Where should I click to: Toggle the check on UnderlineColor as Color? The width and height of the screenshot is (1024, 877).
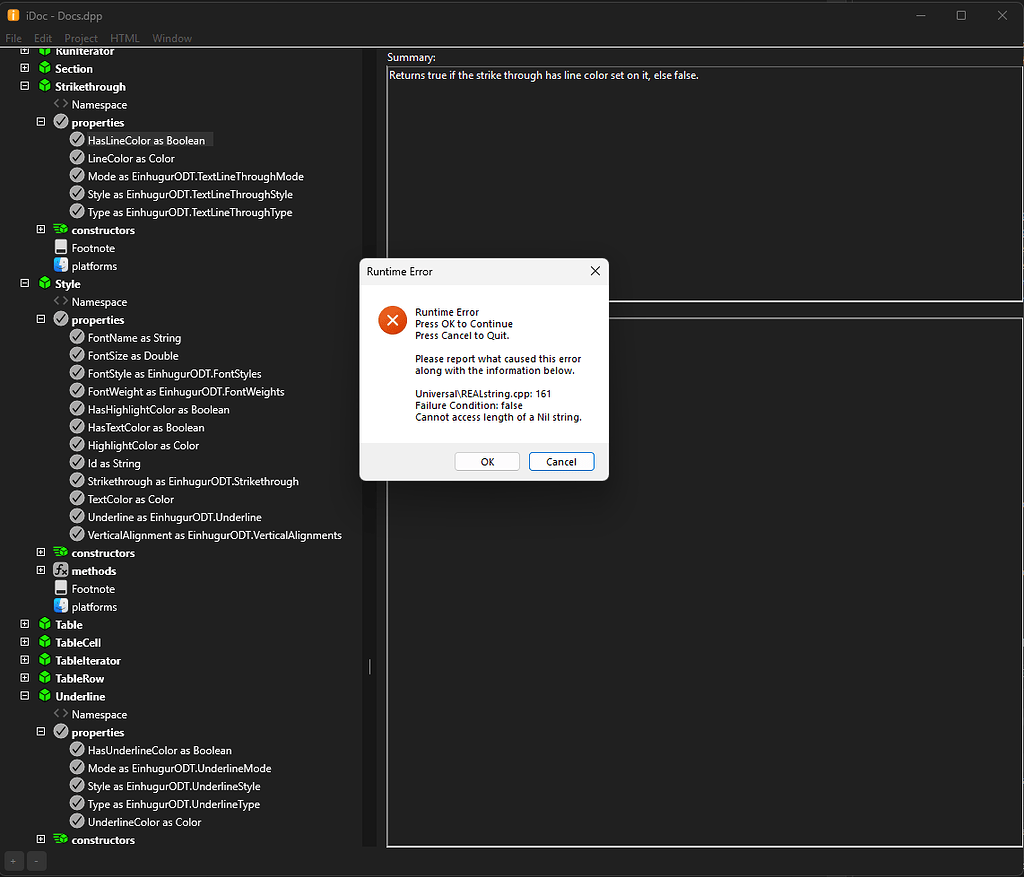[x=78, y=822]
